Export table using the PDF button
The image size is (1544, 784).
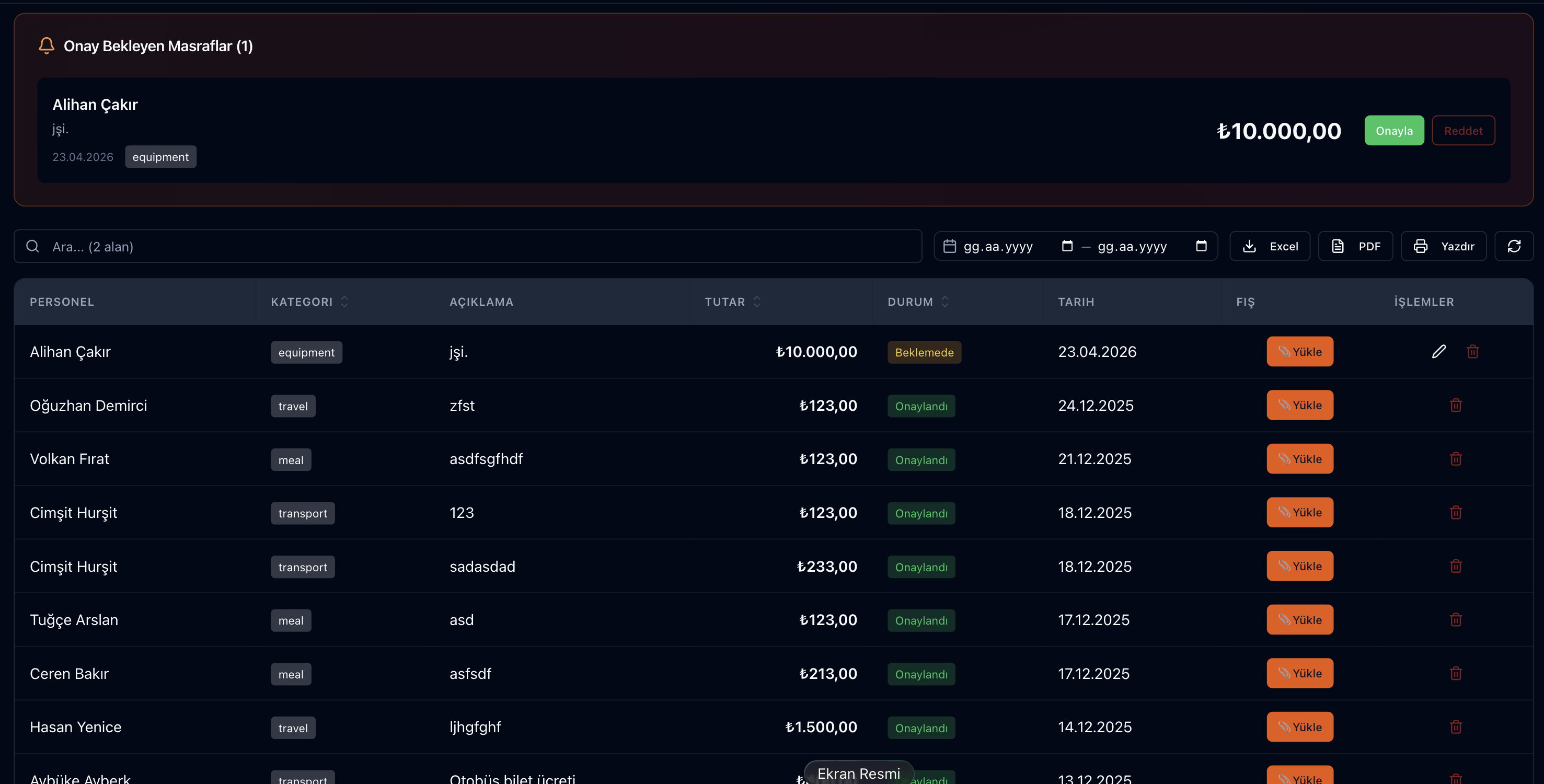click(1355, 246)
